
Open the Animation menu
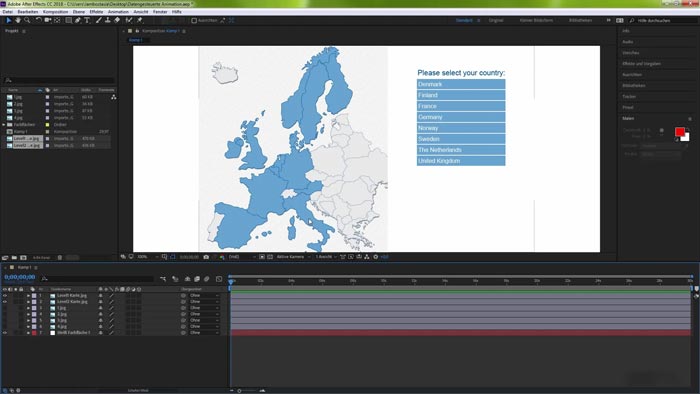(x=118, y=12)
